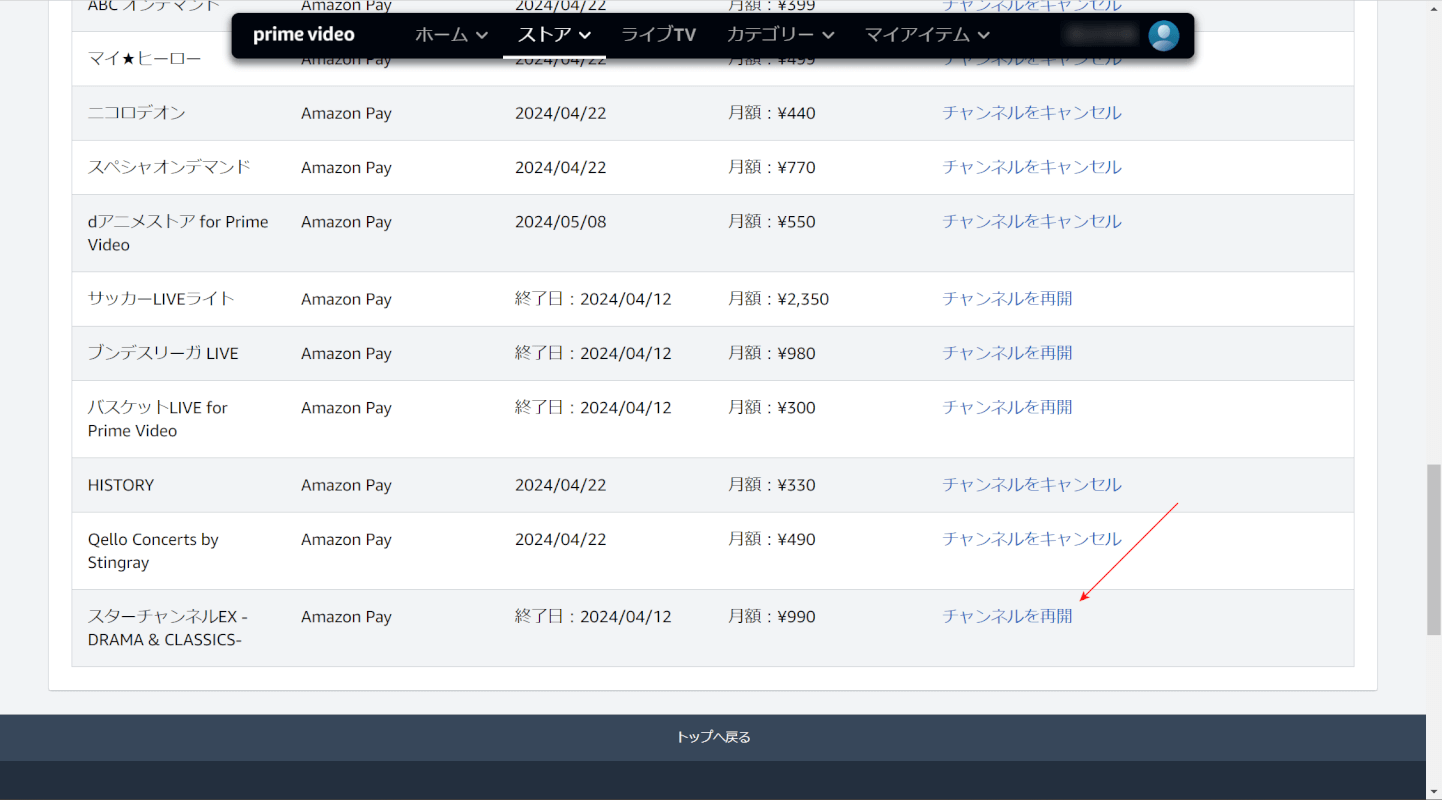1442x800 pixels.
Task: Select the スターチャンネルEX -DRAMA & CLASSICS- name
Action: 168,628
